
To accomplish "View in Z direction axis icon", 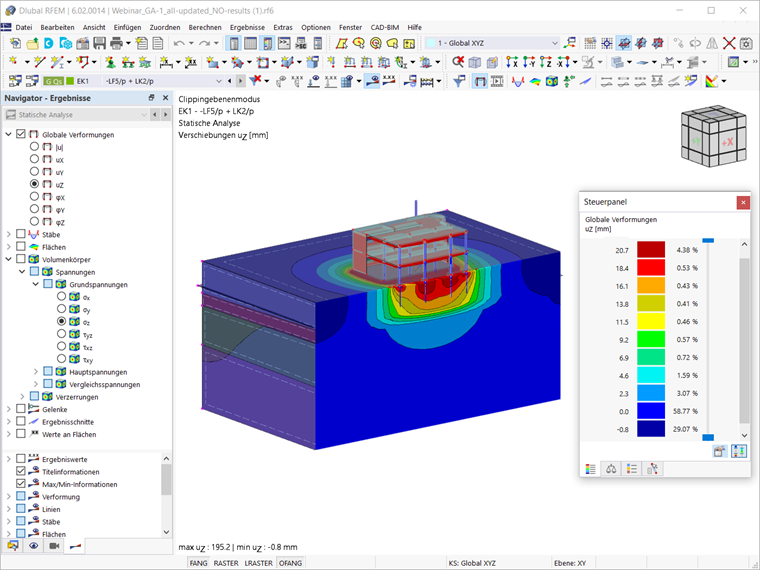I will click(x=546, y=62).
